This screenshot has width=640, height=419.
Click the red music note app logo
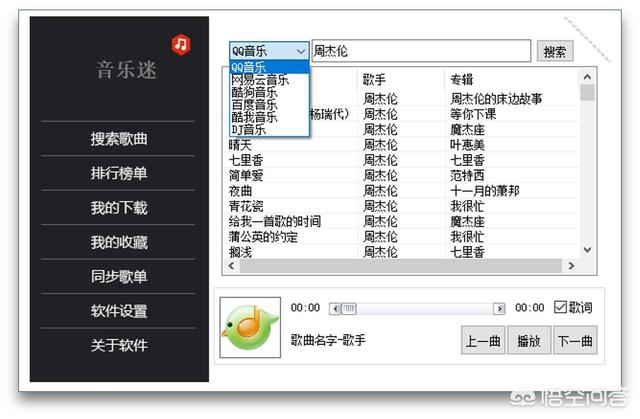[181, 44]
